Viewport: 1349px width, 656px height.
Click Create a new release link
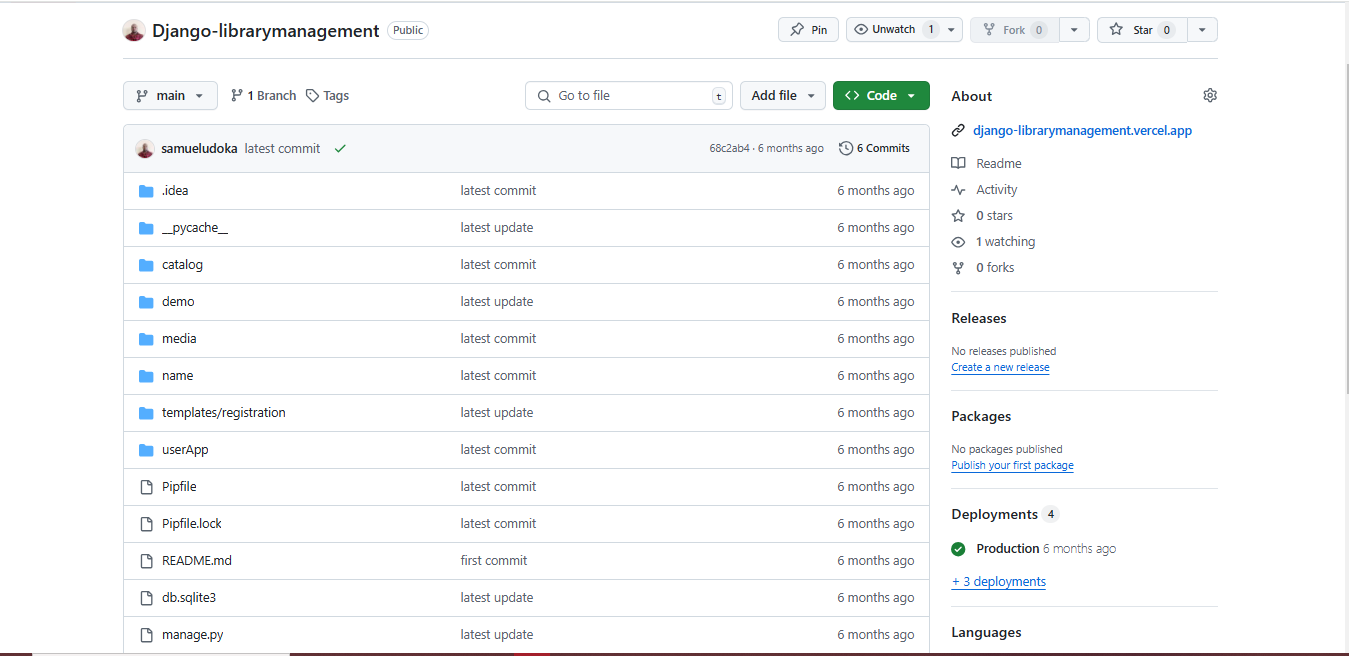coord(1000,368)
